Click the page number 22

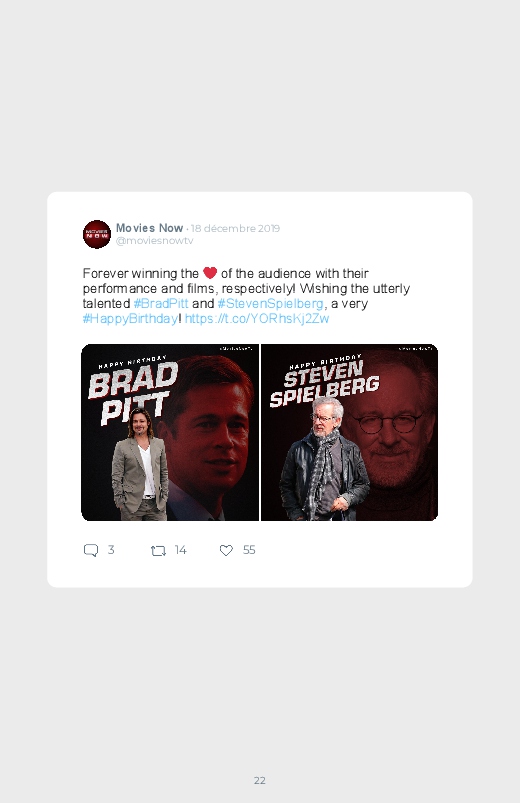(260, 780)
